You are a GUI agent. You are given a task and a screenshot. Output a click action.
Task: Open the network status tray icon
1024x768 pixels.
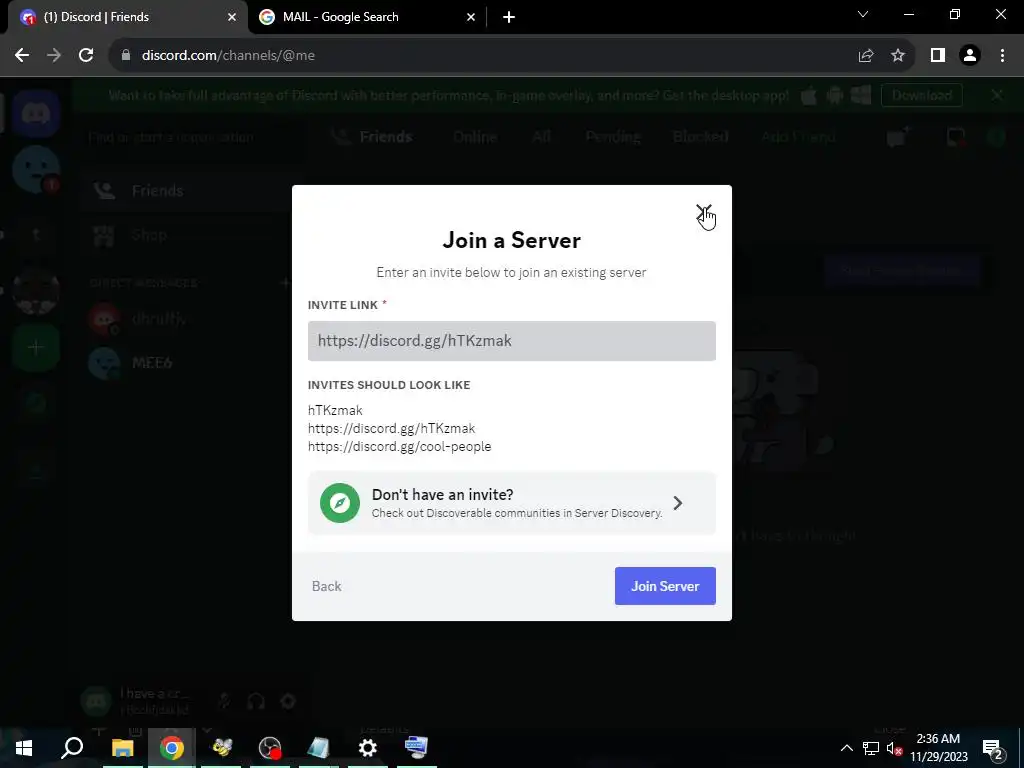(871, 748)
